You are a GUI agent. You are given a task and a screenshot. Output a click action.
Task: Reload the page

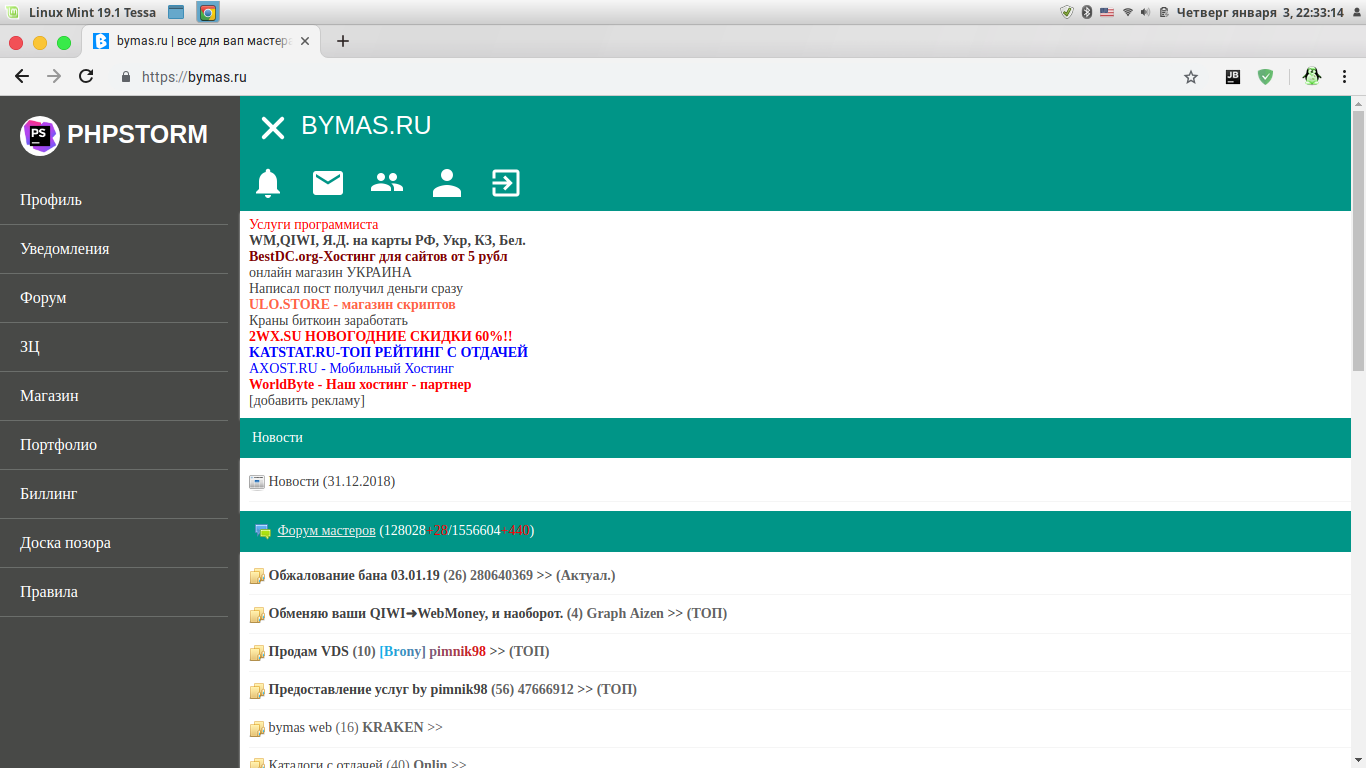coord(86,77)
